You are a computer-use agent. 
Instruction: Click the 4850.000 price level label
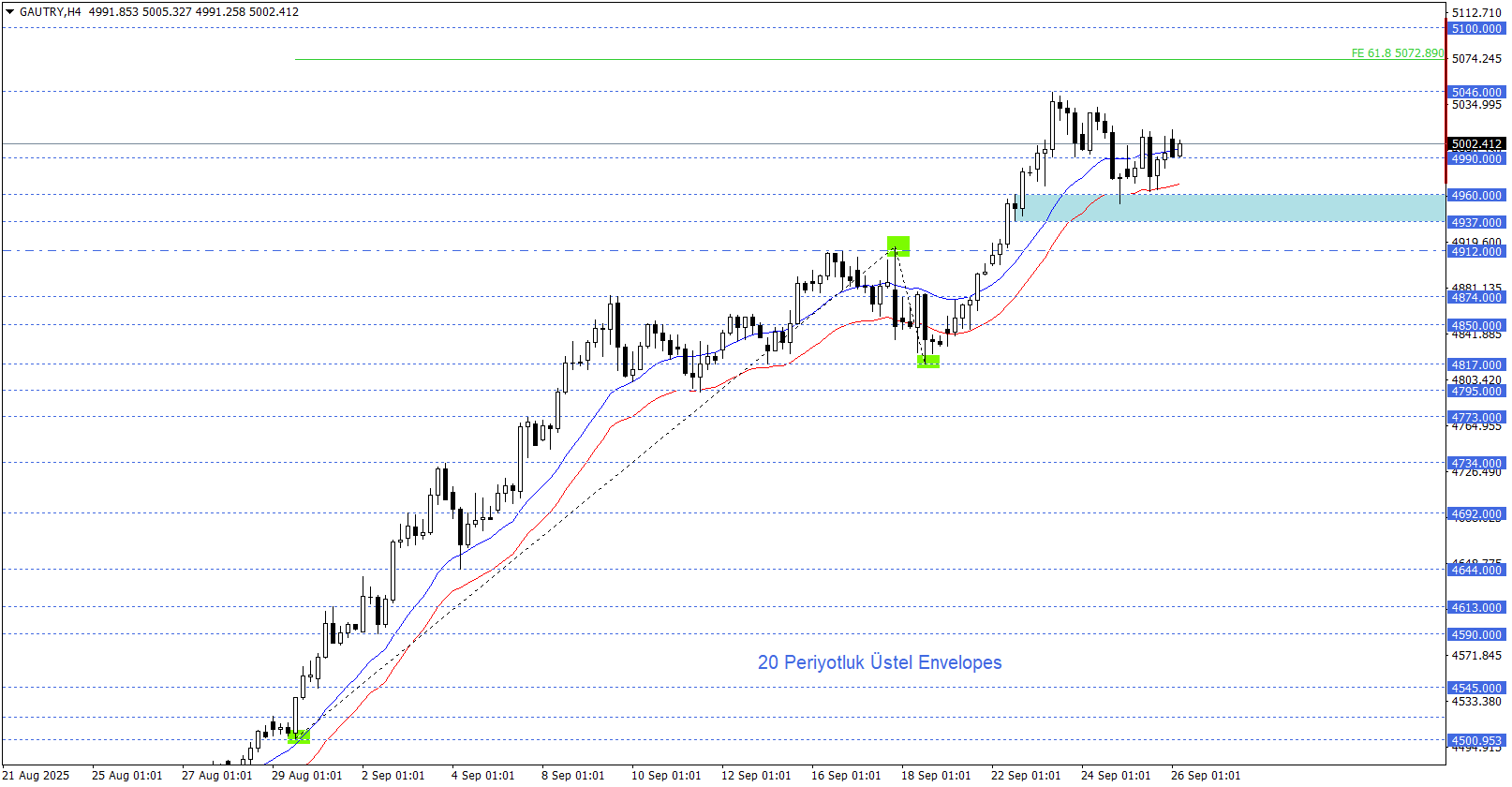click(x=1476, y=326)
